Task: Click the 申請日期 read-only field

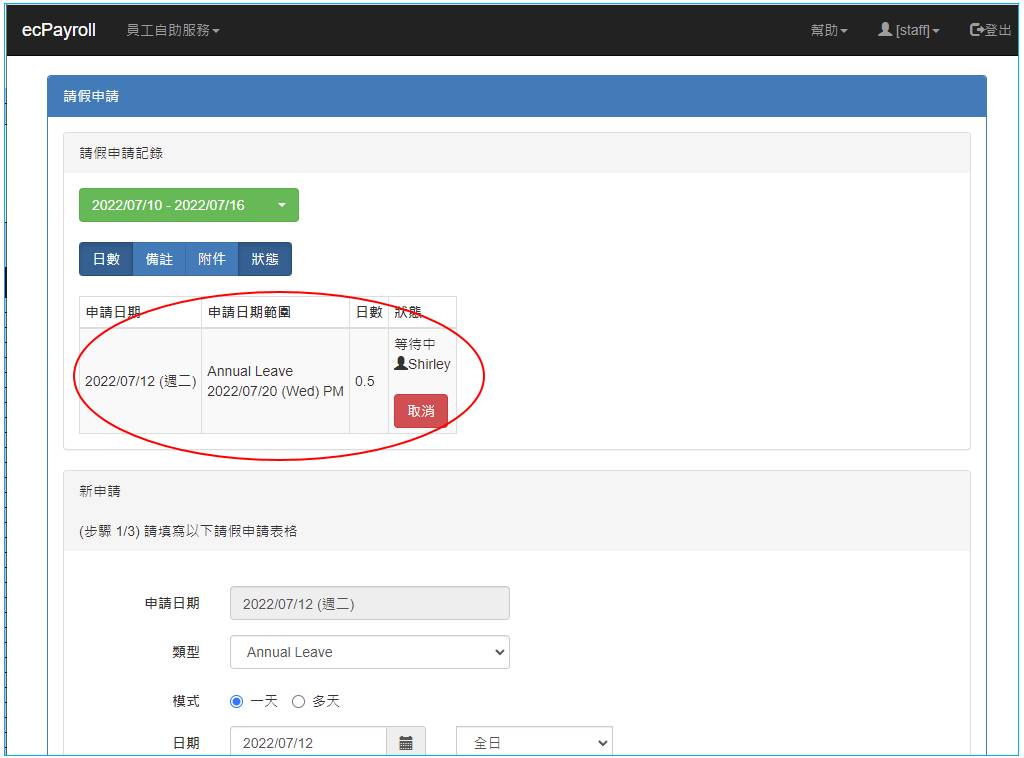Action: tap(370, 603)
